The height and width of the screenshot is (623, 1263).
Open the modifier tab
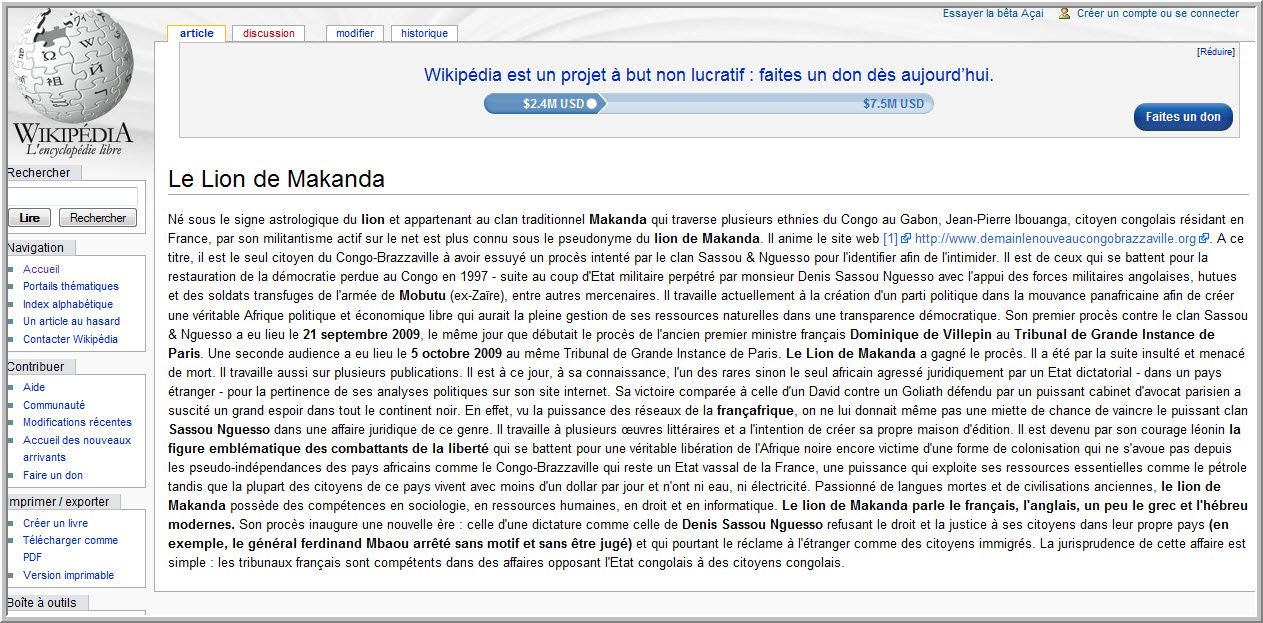pos(355,33)
